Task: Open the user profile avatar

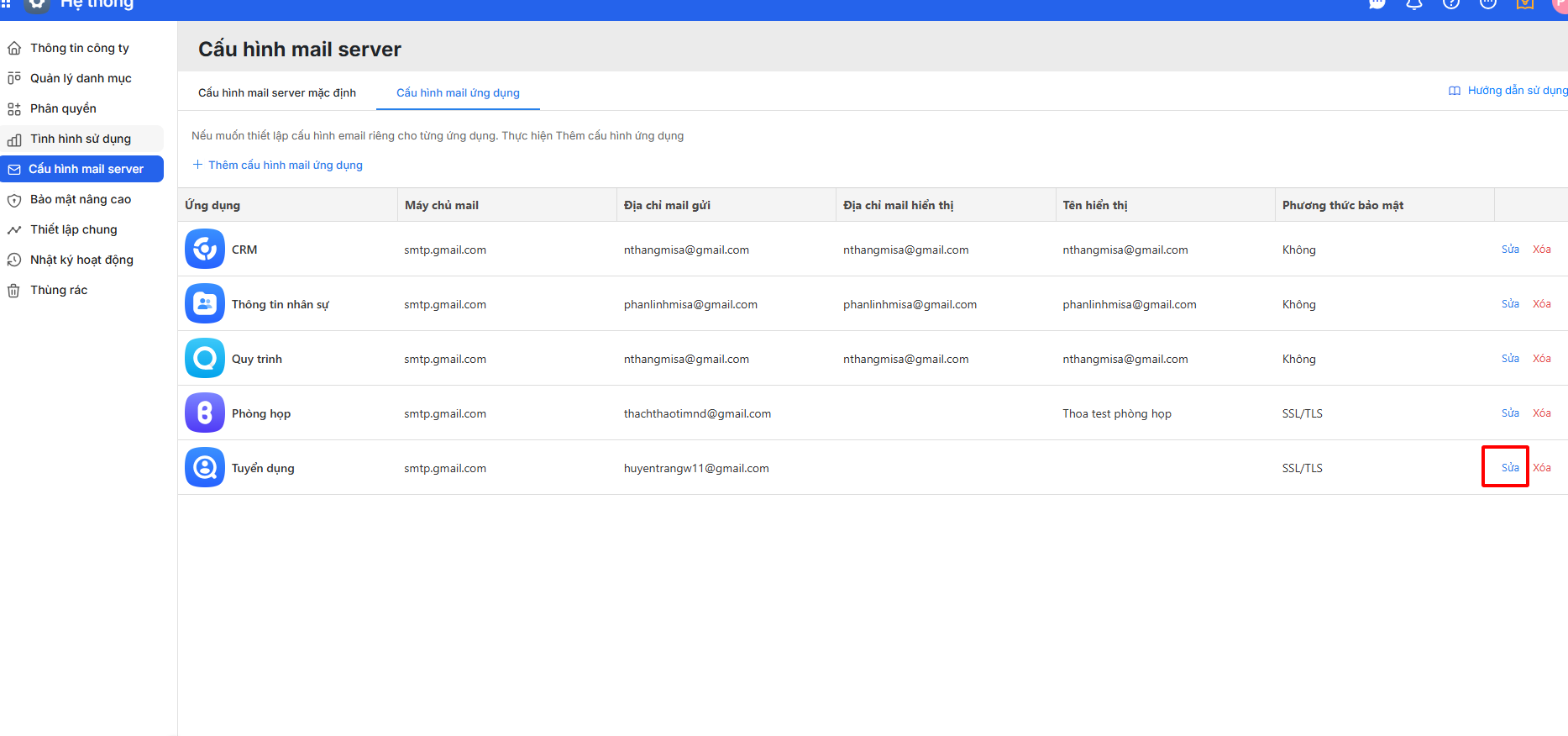Action: pos(1560,4)
